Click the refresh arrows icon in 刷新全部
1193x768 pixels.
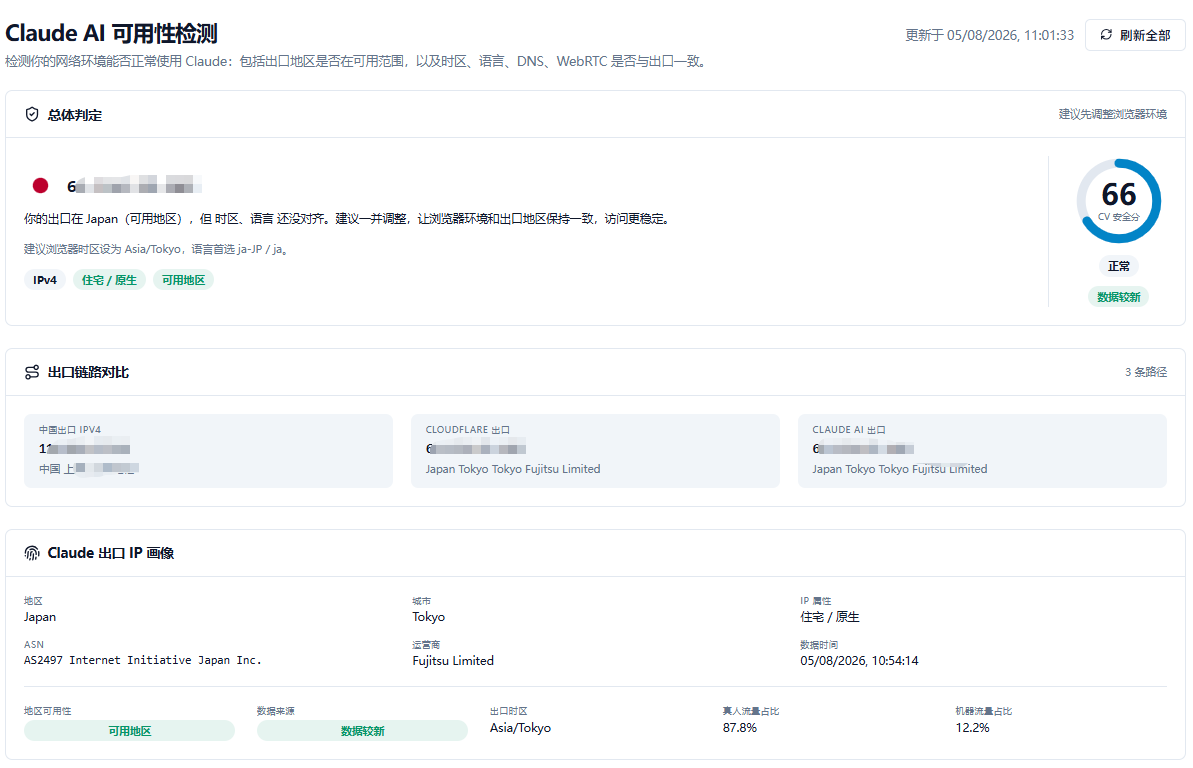1106,35
